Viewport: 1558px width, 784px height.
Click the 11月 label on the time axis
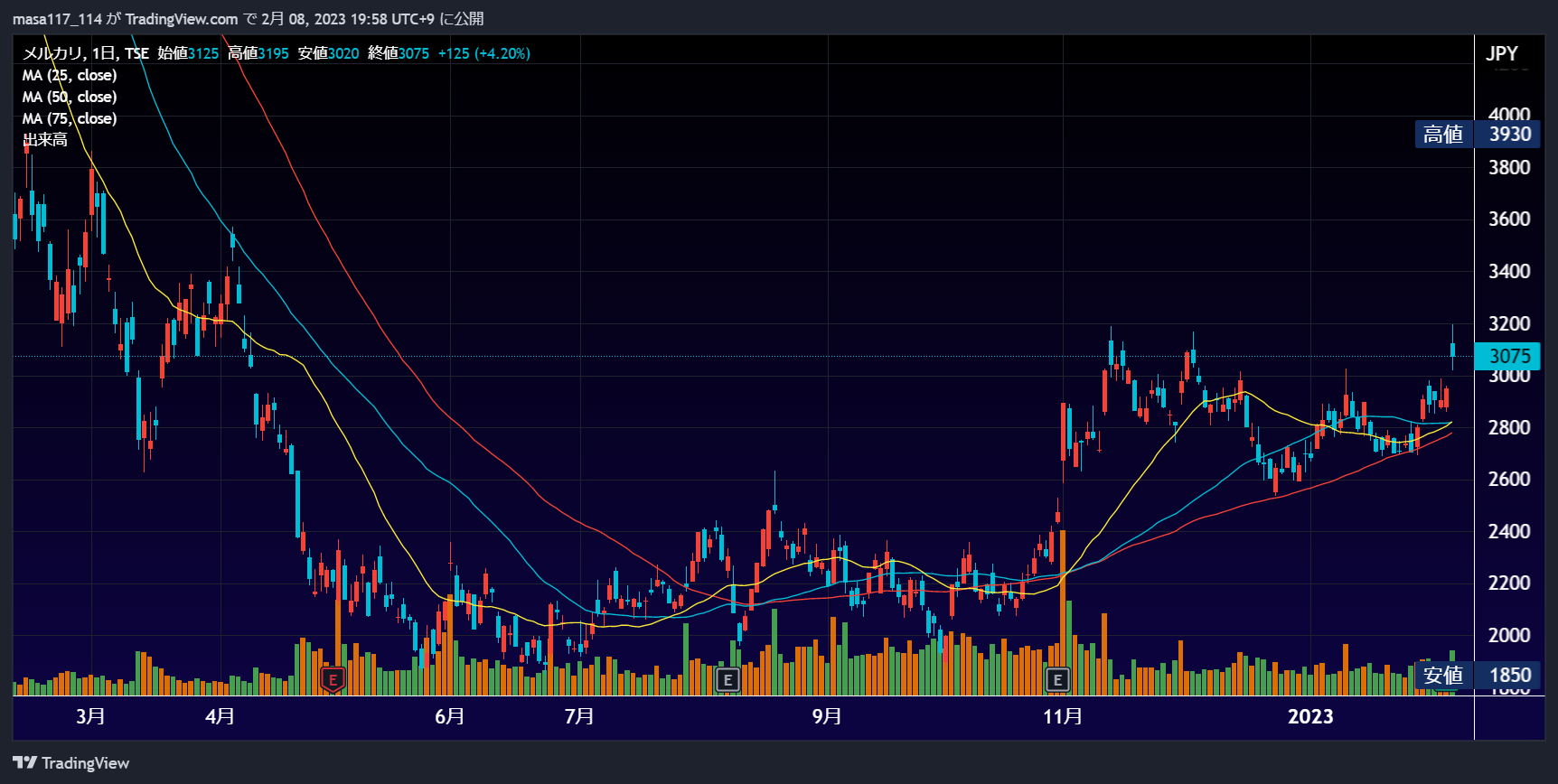point(1063,716)
